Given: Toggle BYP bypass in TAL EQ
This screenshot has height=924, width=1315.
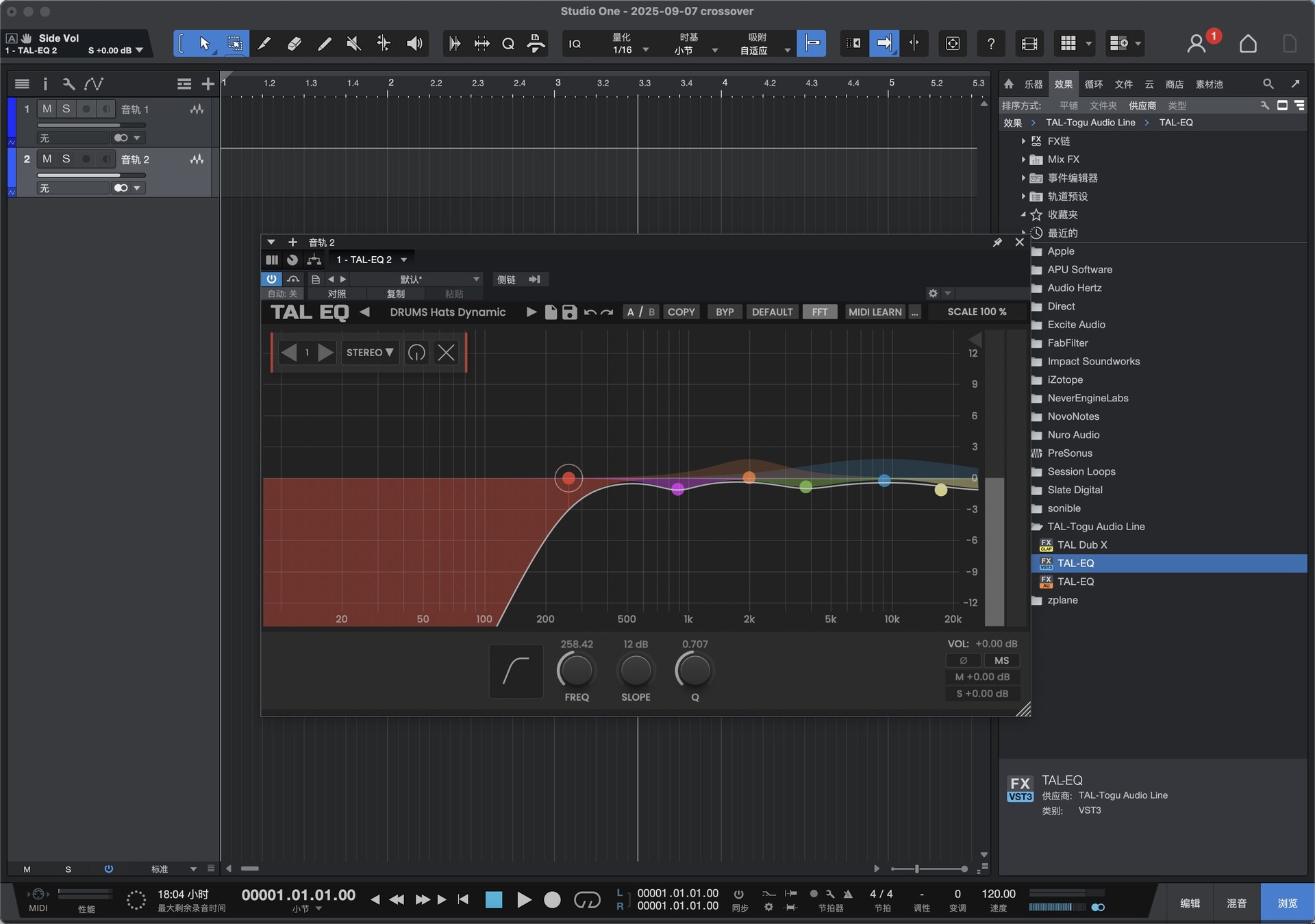Looking at the screenshot, I should (x=725, y=312).
